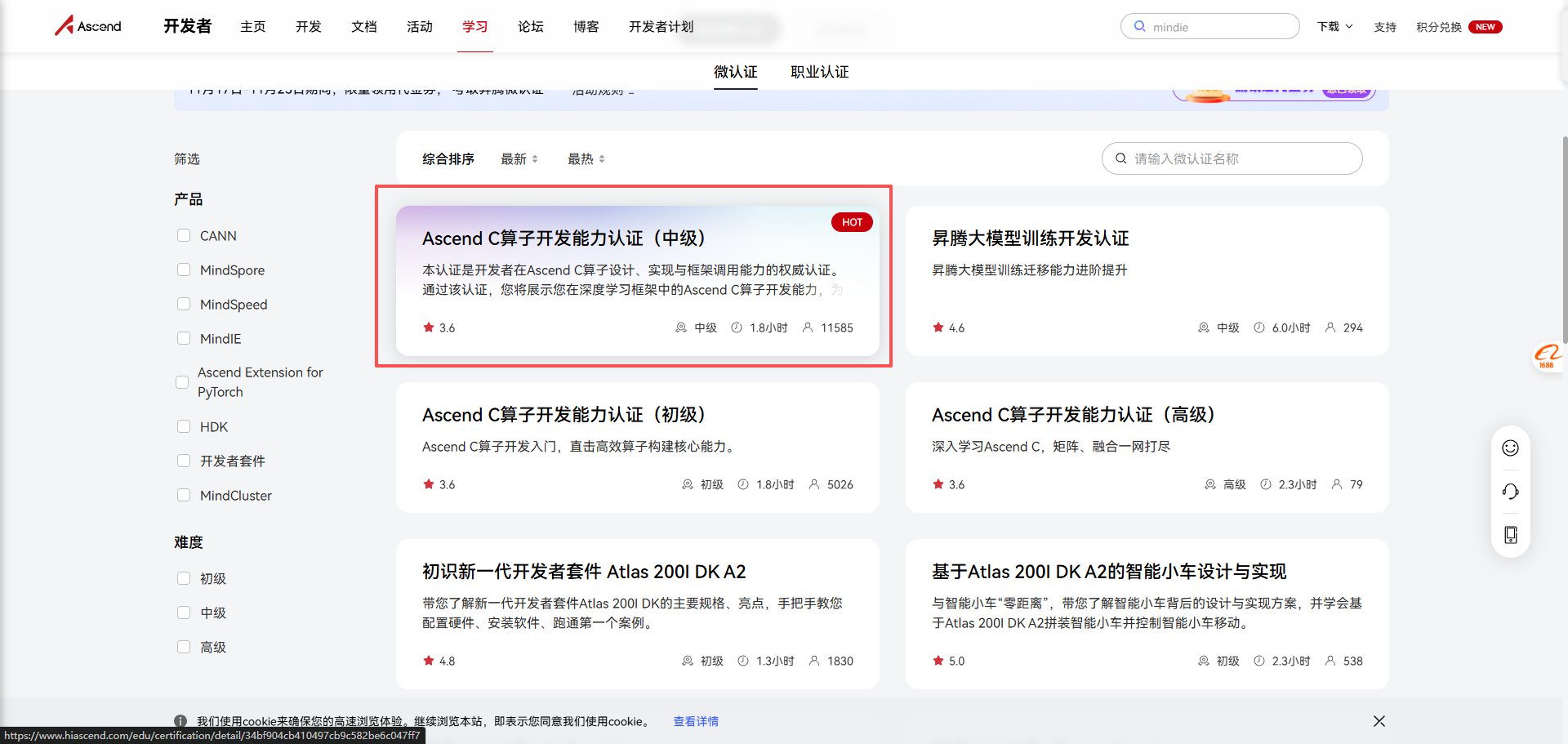Click the star rating on Ascend C 中级 card
Viewport: 1568px width, 744px height.
(439, 327)
